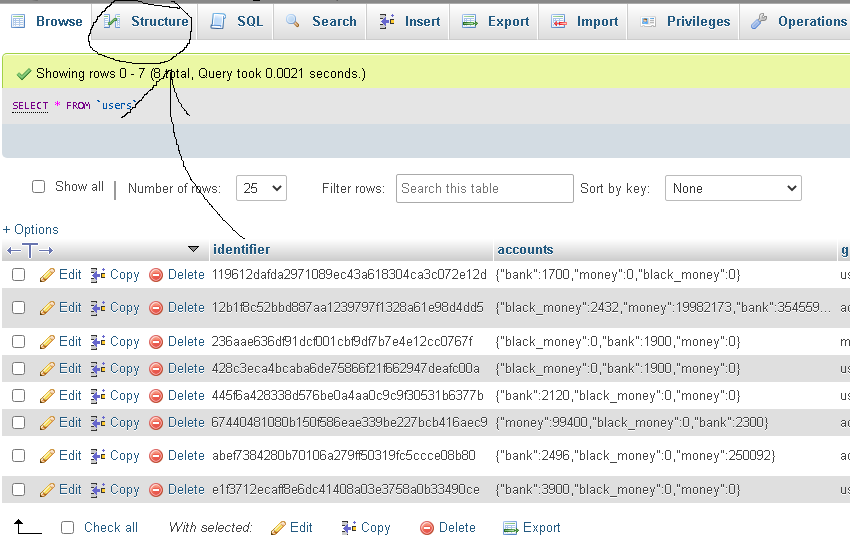Expand the column options triangle arrow
Viewport: 850px width, 535px height.
point(194,249)
